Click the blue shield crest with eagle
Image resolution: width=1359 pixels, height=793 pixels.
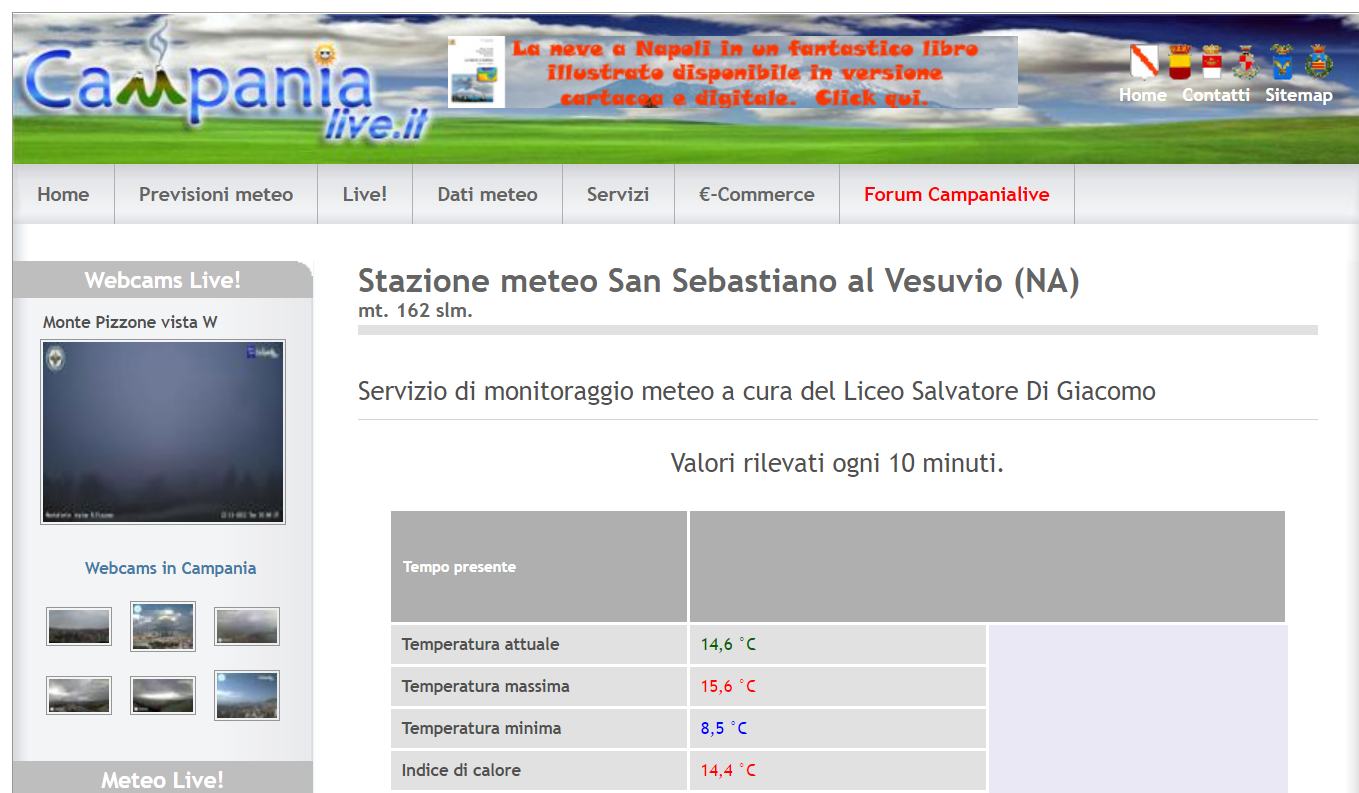(1281, 62)
